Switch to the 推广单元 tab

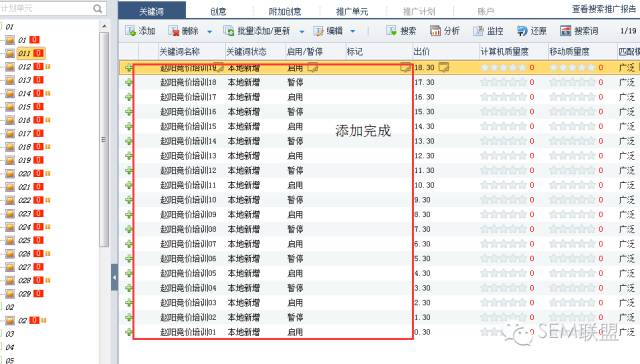352,11
